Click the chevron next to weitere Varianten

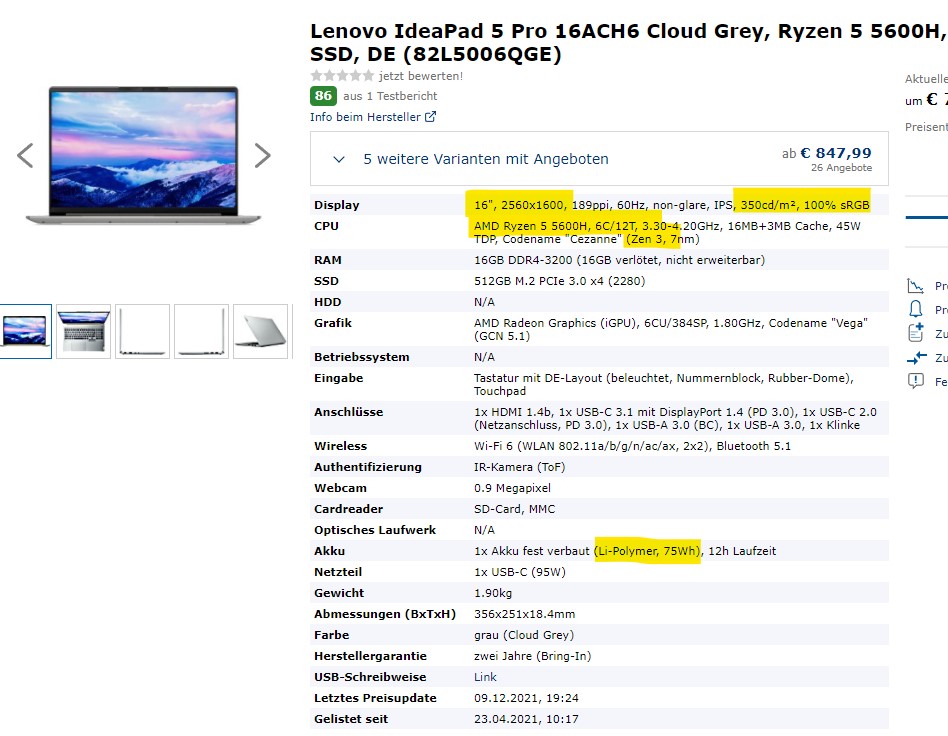339,159
